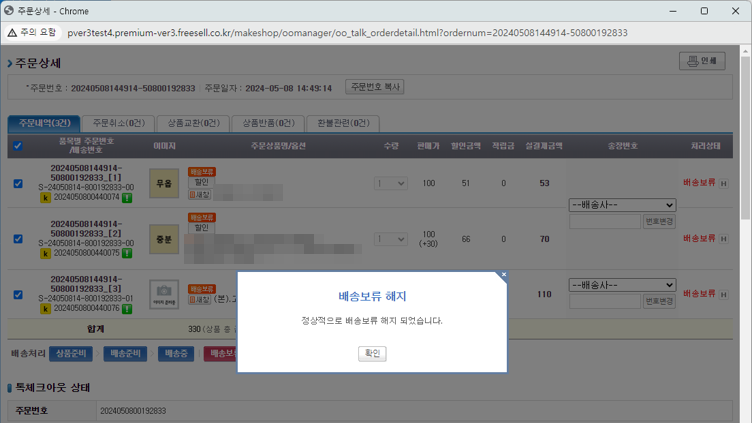This screenshot has height=423, width=752.
Task: Uncheck the third order item checkbox
Action: 17,295
